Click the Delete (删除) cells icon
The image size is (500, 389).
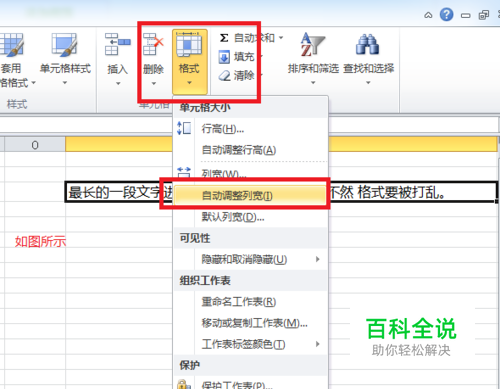tap(153, 45)
